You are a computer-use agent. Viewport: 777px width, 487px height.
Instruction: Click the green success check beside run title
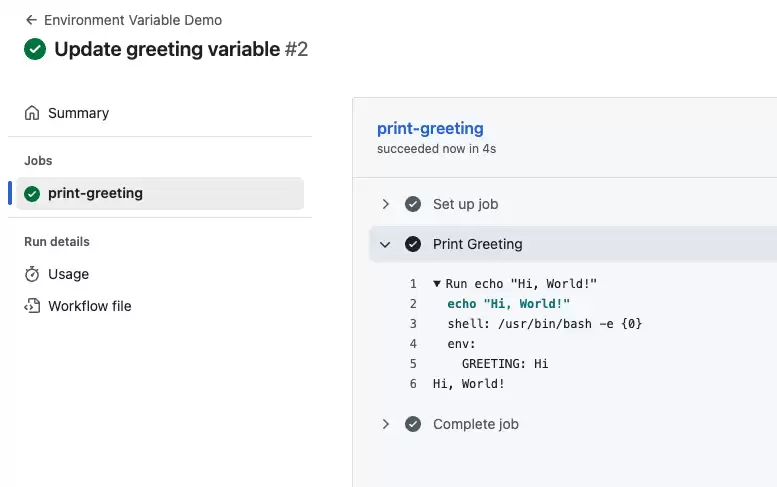click(x=35, y=49)
